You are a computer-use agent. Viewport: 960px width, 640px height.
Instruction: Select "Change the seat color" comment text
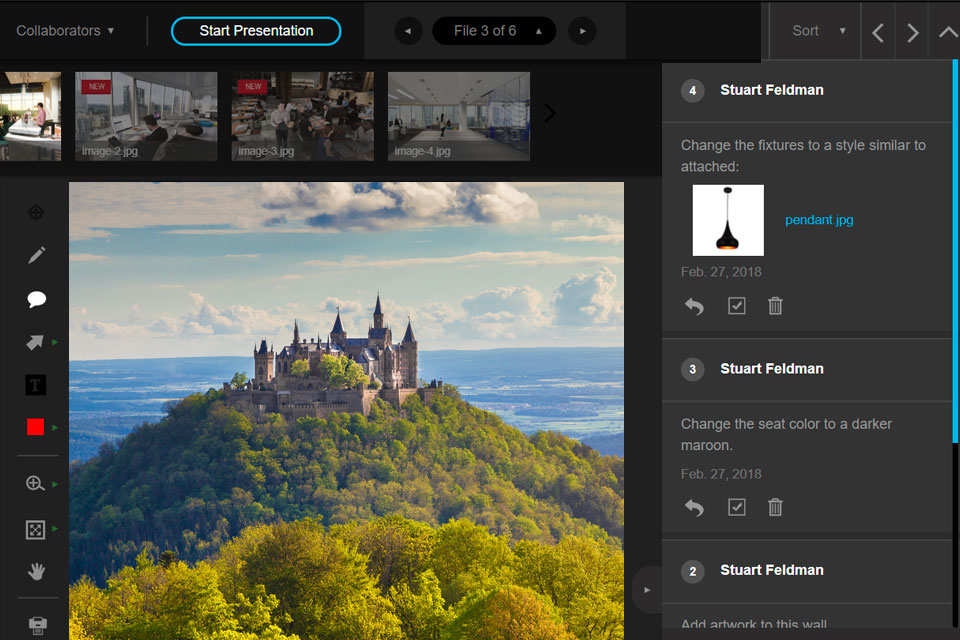[x=786, y=434]
